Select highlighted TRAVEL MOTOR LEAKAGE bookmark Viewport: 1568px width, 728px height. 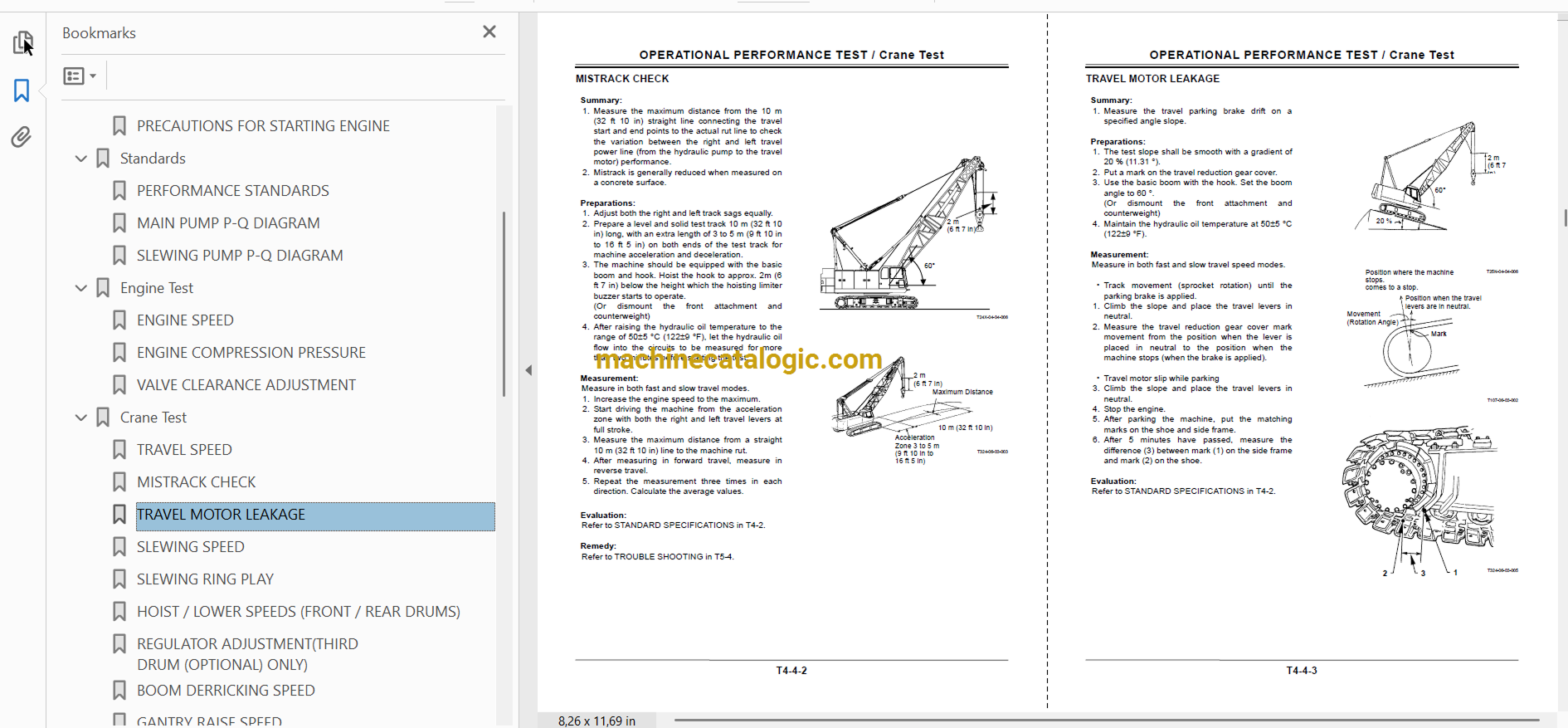pos(315,515)
